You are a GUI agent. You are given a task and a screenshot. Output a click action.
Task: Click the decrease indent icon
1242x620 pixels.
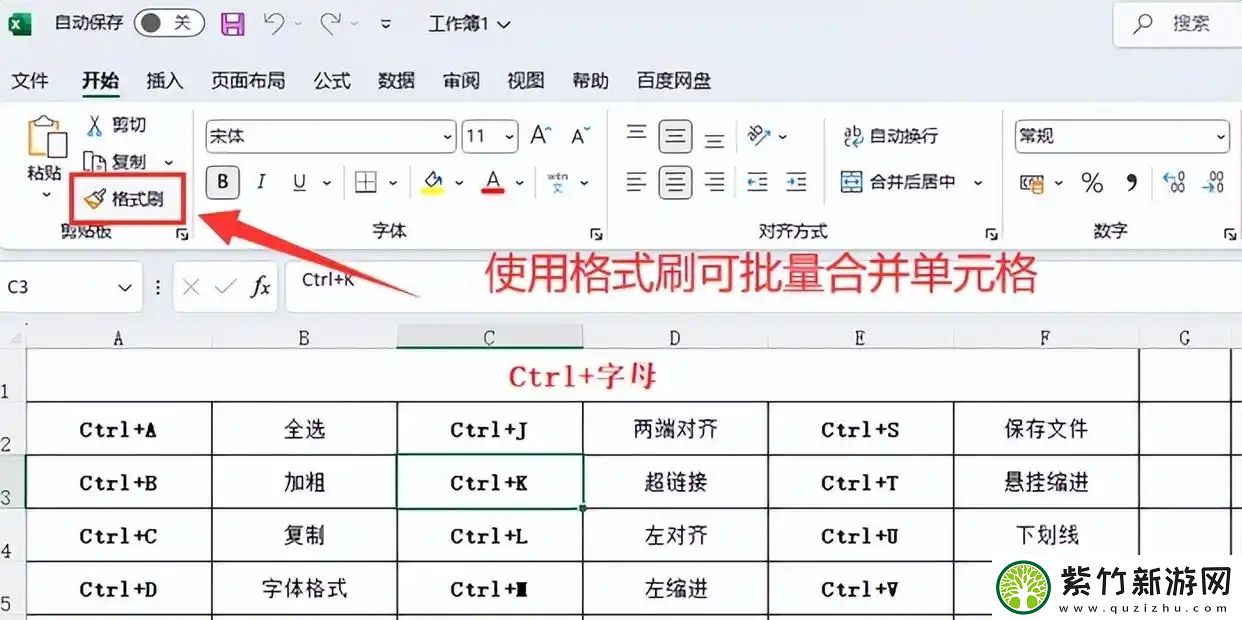[x=758, y=182]
